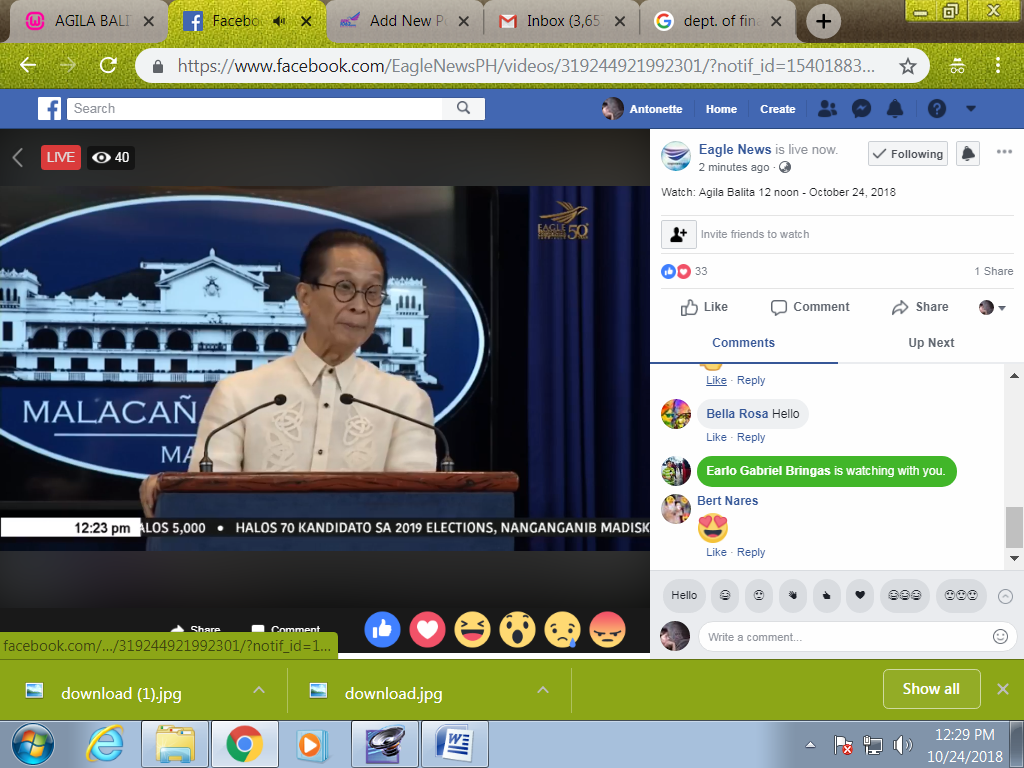1024x768 pixels.
Task: Toggle Like on the Eagle News post
Action: [x=704, y=307]
